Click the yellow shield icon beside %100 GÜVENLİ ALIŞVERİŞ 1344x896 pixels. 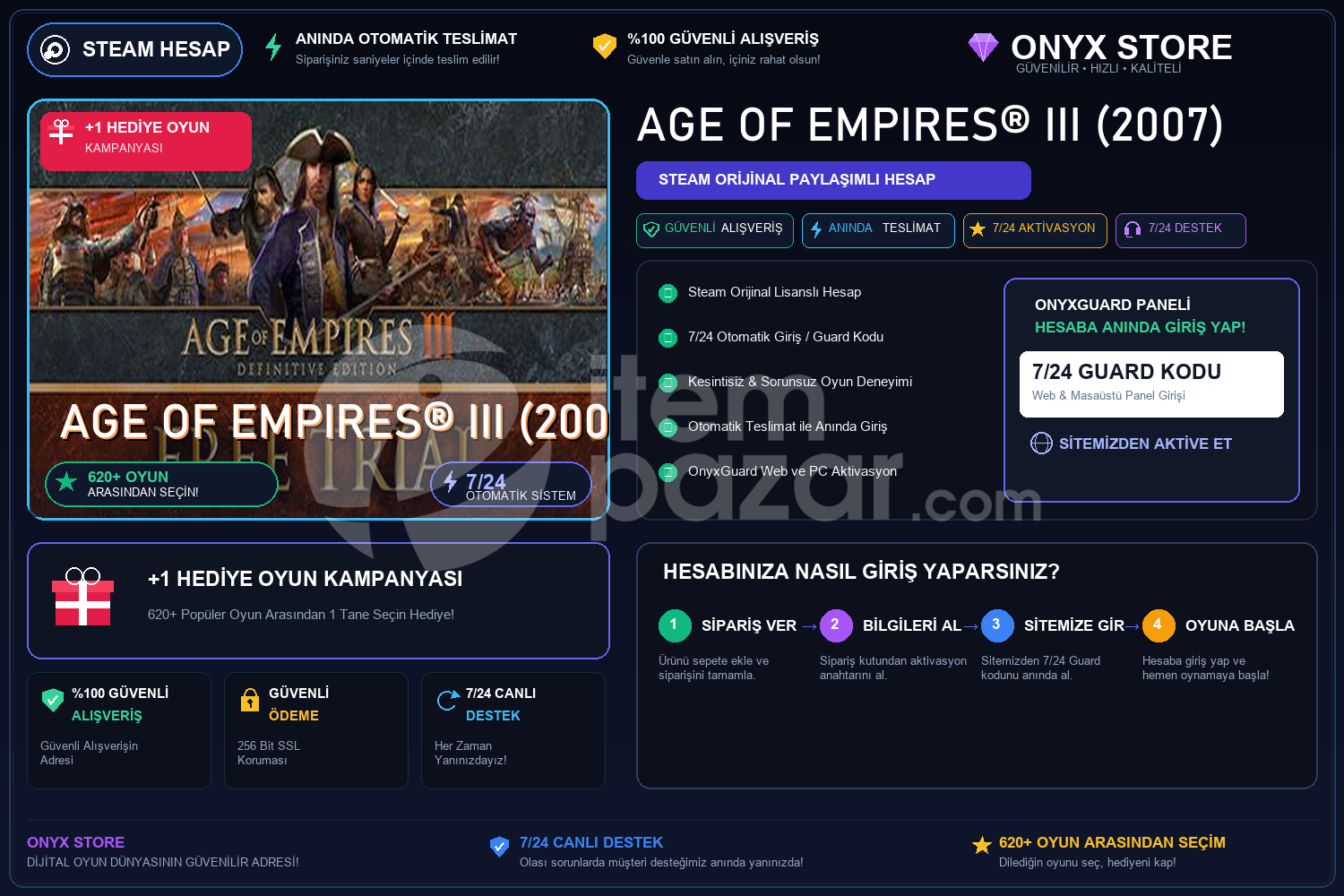[605, 46]
